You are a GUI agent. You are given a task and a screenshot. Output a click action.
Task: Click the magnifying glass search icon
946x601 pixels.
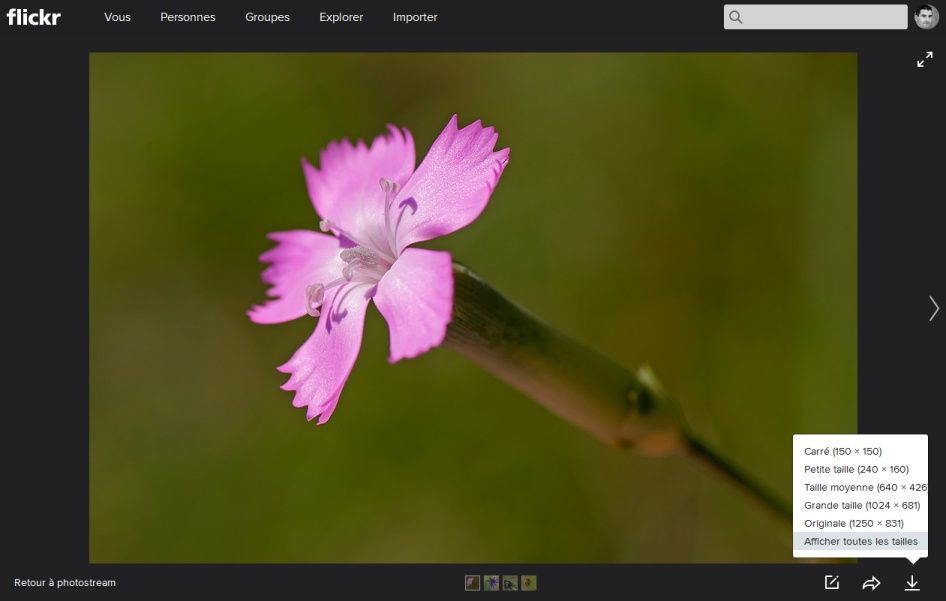(735, 17)
